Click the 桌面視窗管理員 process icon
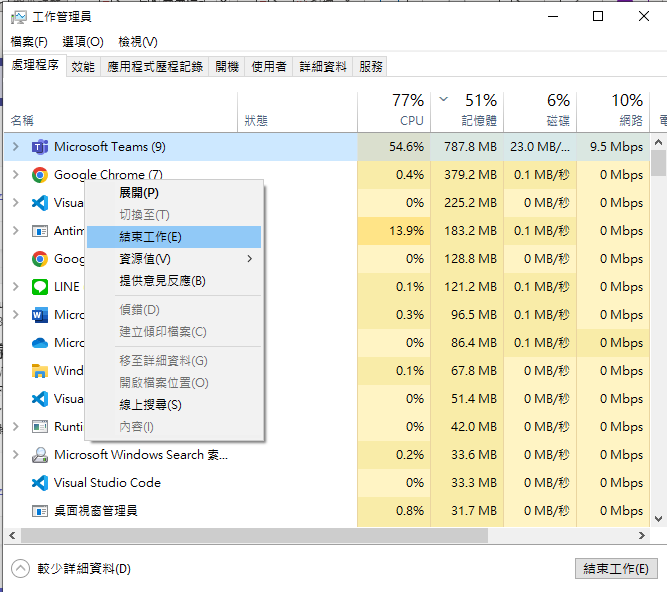 click(x=40, y=511)
